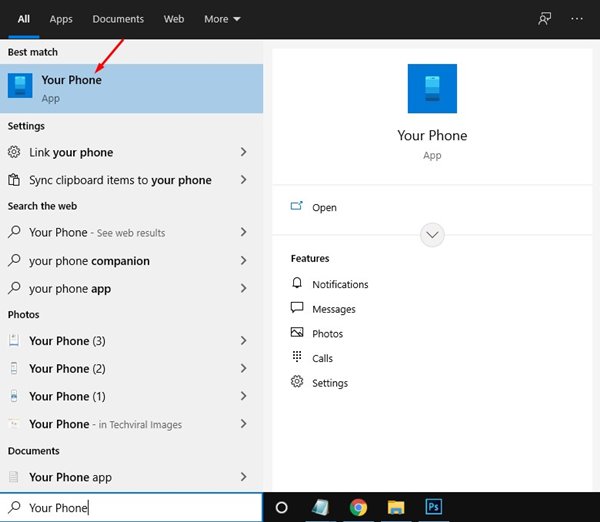Expand the Your Phone (1) arrow
Screen dimensions: 600x522
pos(243,396)
